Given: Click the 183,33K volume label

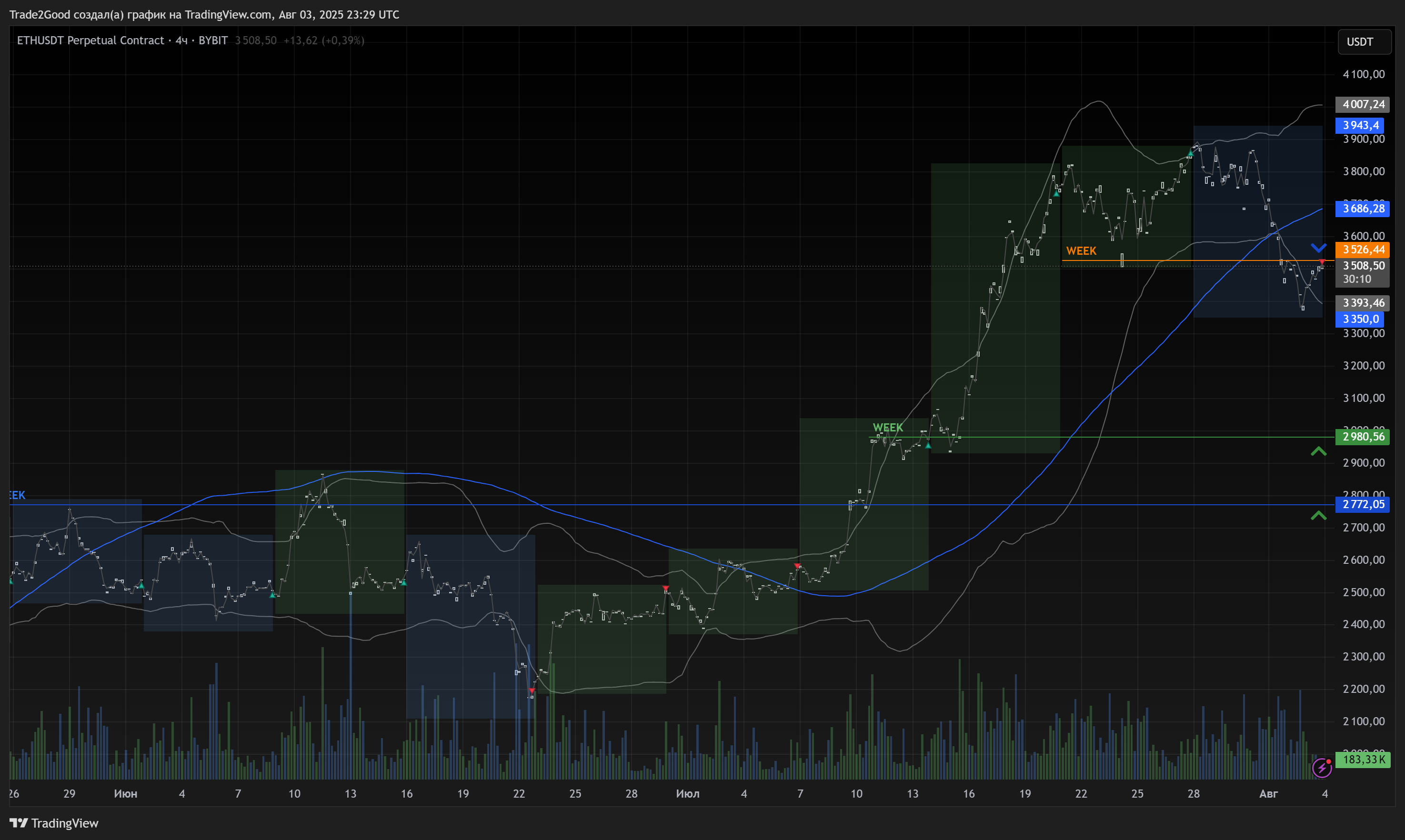Looking at the screenshot, I should point(1363,759).
